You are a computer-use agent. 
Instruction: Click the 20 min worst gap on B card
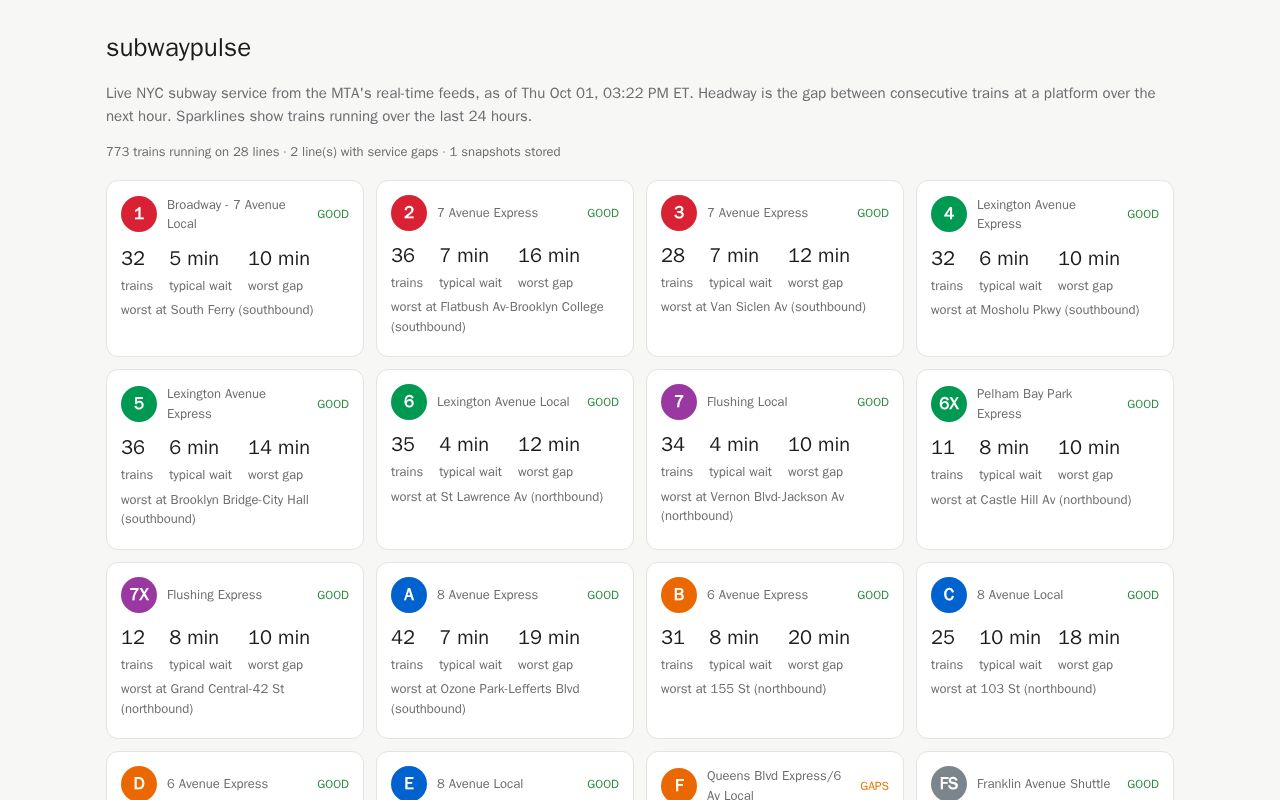[819, 637]
